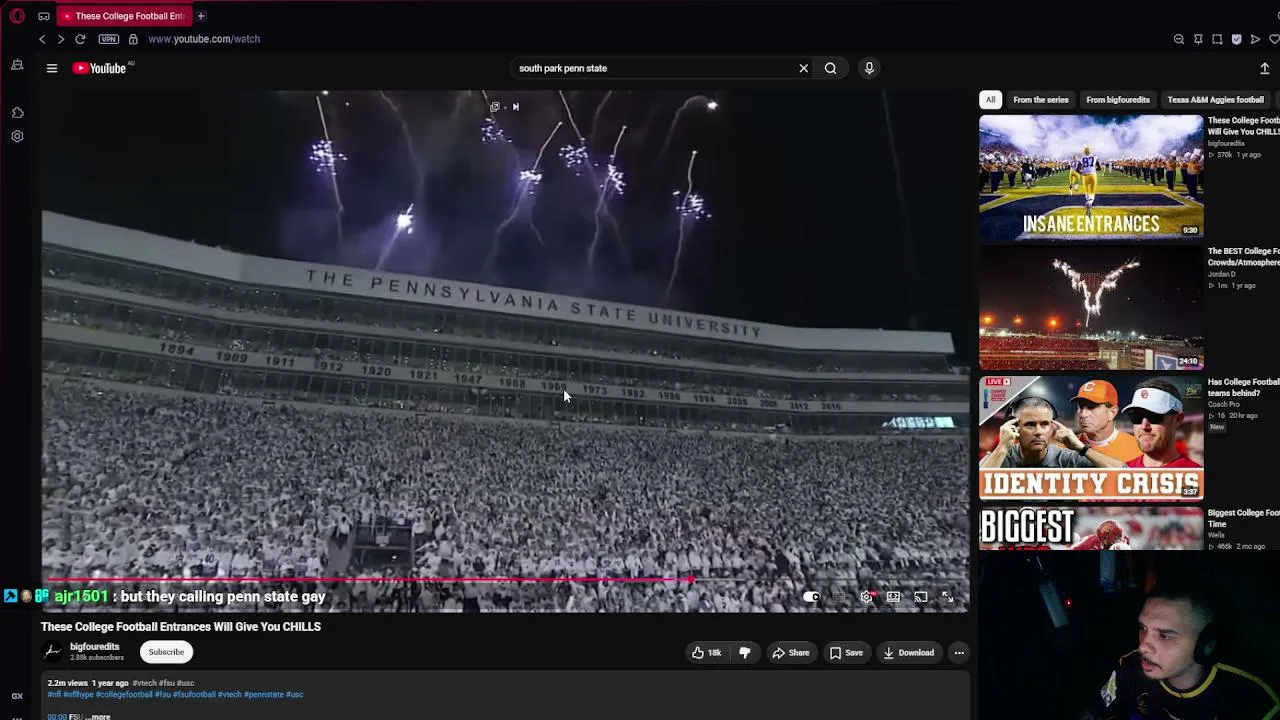
Task: Click the site security padlock icon
Action: tap(133, 39)
